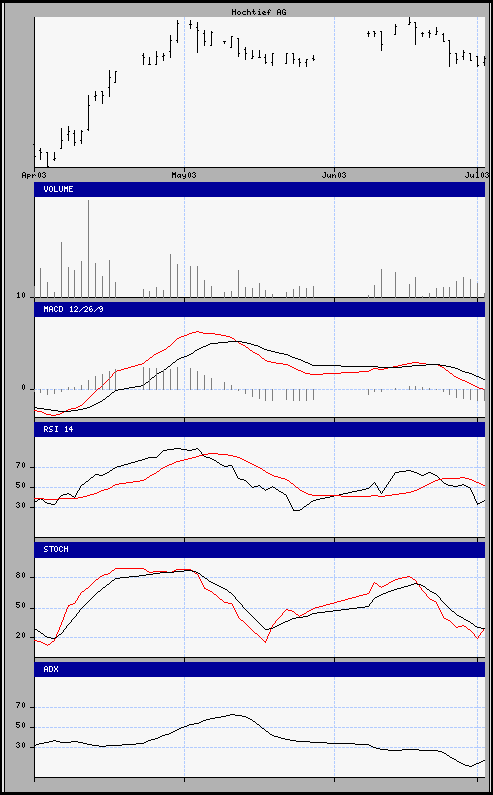Select the RSI 14 panel header
Viewport: 493px width, 795px height.
tap(260, 429)
